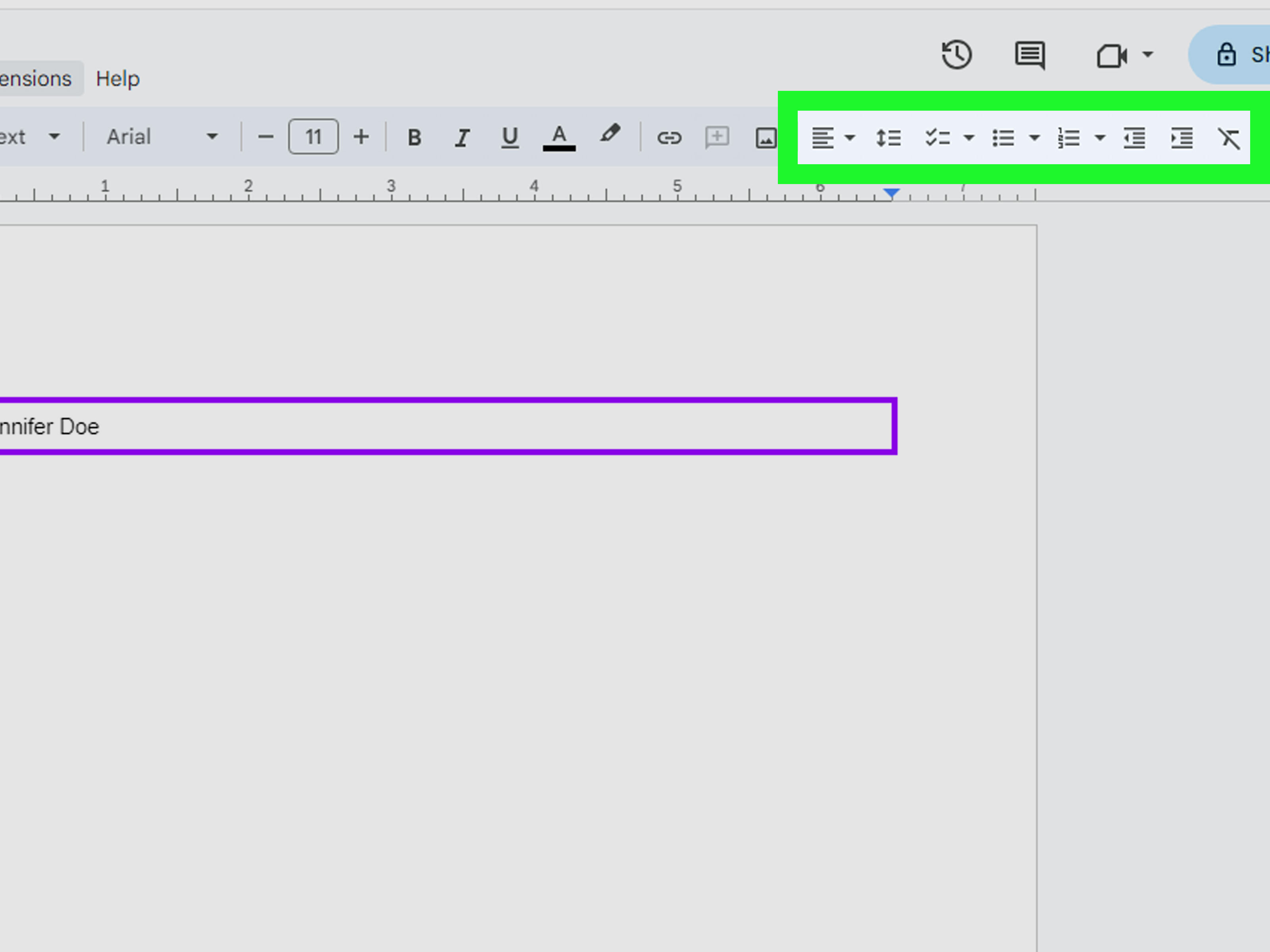Decrease indent icon
This screenshot has width=1270, height=952.
1135,138
